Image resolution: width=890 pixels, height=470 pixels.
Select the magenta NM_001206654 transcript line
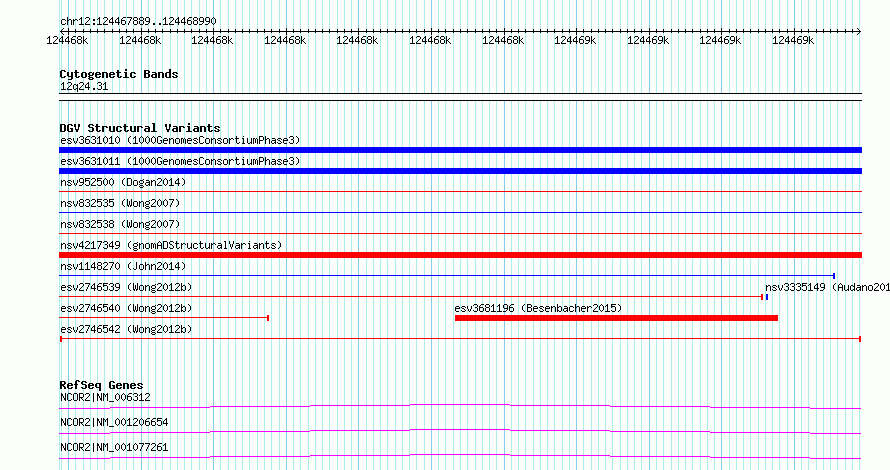pyautogui.click(x=460, y=431)
